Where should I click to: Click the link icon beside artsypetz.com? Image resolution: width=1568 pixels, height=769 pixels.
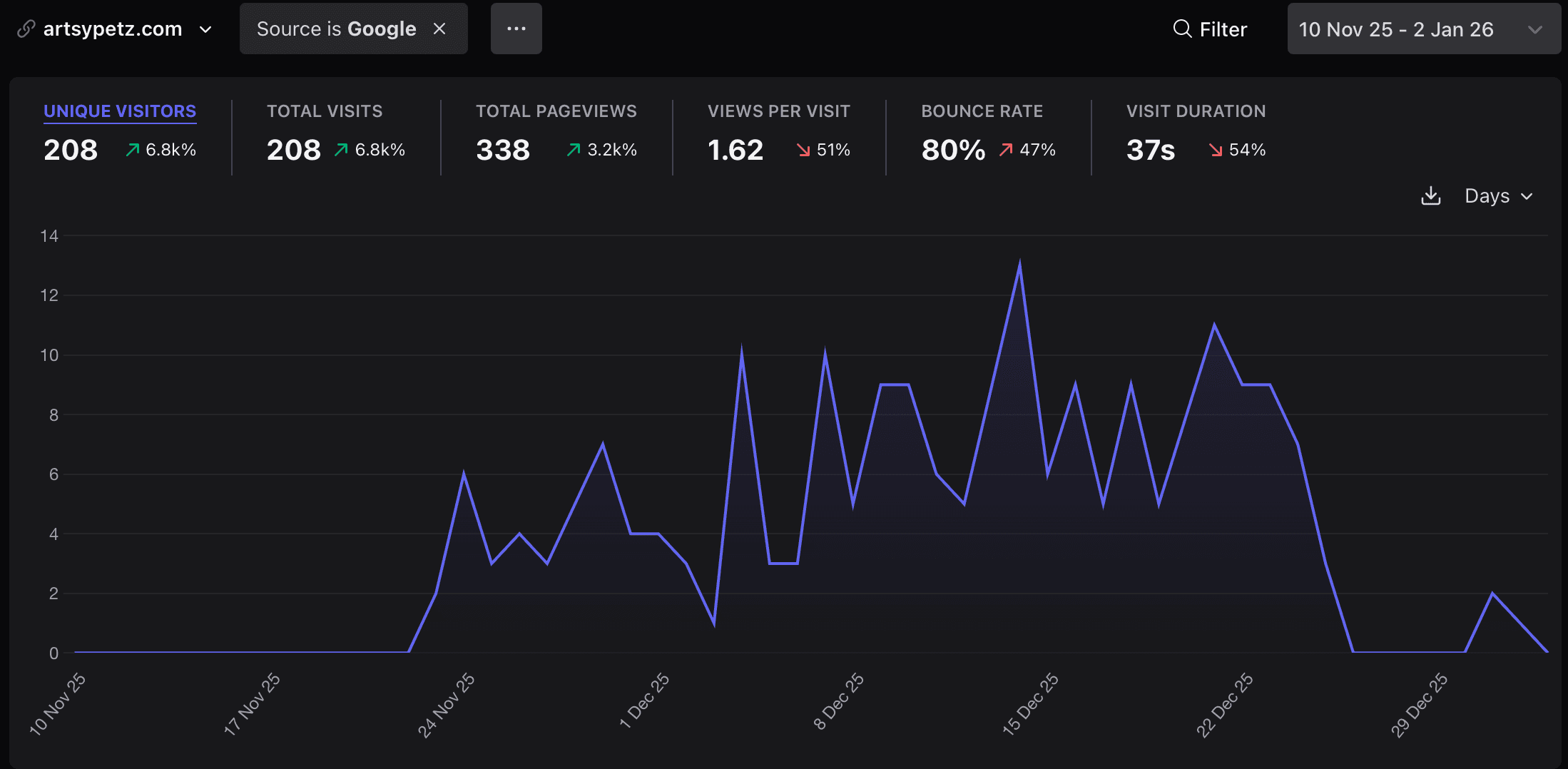[x=26, y=29]
